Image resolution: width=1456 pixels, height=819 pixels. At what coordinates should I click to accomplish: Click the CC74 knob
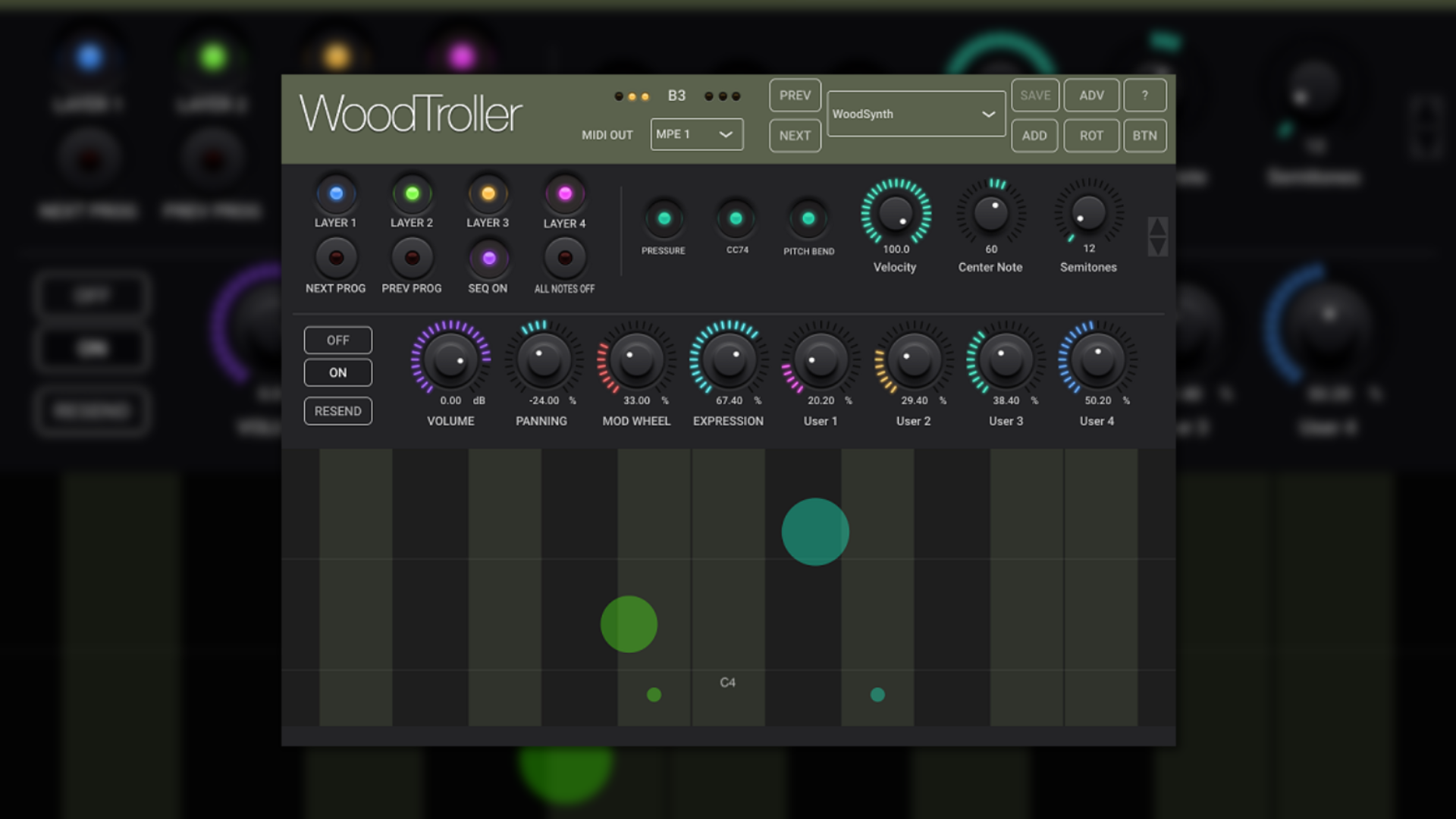click(736, 218)
